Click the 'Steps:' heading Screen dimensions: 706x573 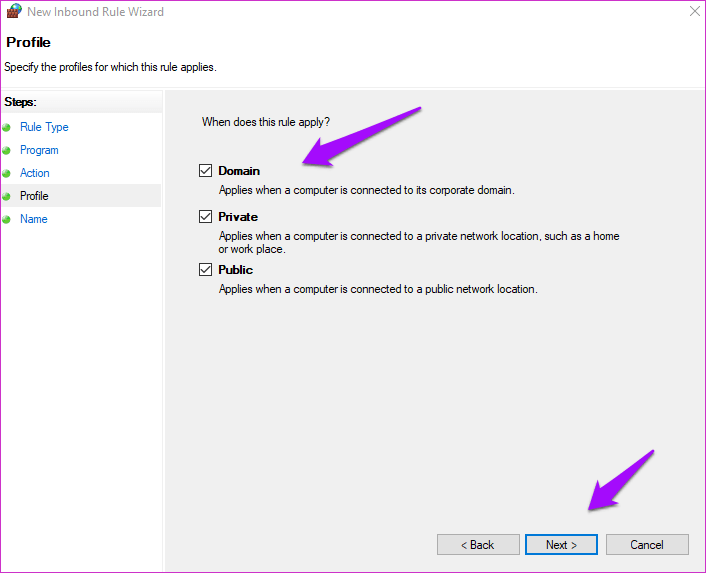tap(20, 102)
